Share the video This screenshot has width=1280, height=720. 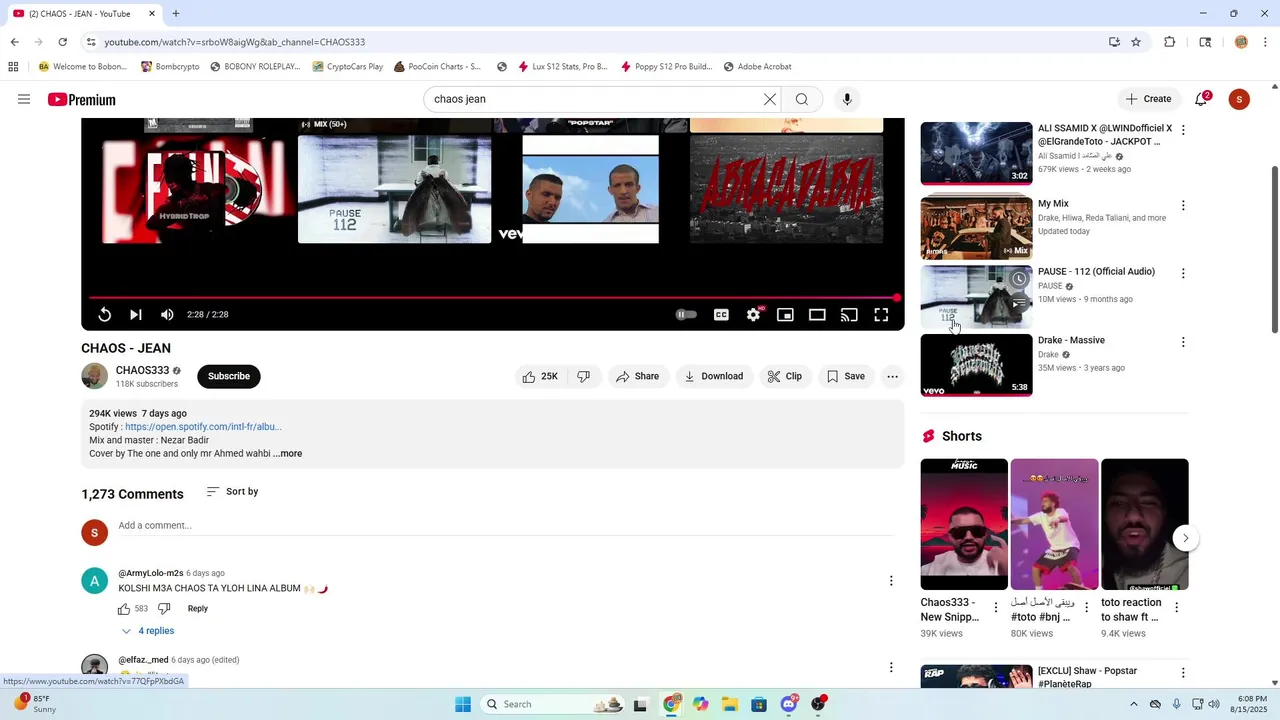(x=638, y=376)
